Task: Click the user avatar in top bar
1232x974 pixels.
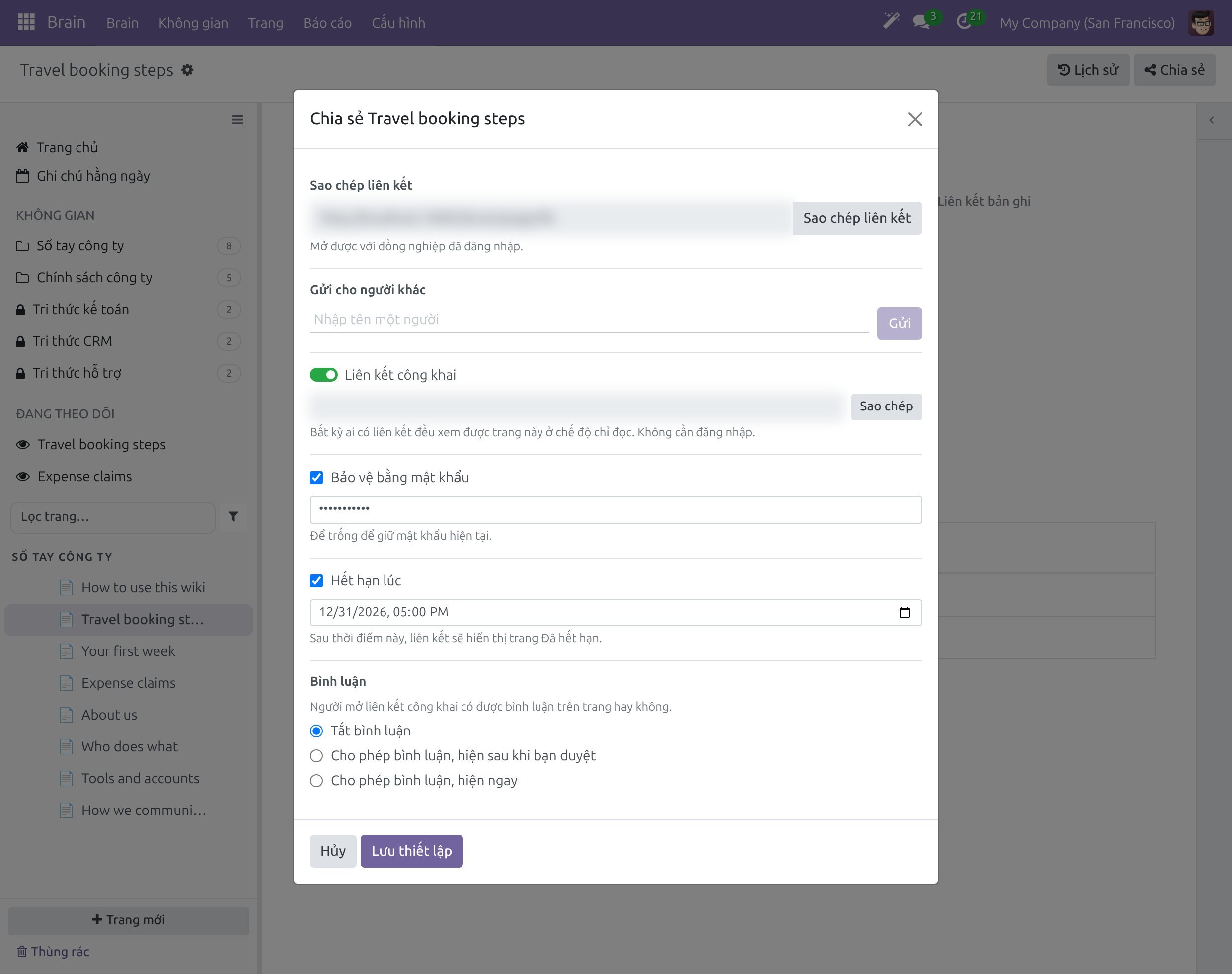Action: click(1201, 23)
